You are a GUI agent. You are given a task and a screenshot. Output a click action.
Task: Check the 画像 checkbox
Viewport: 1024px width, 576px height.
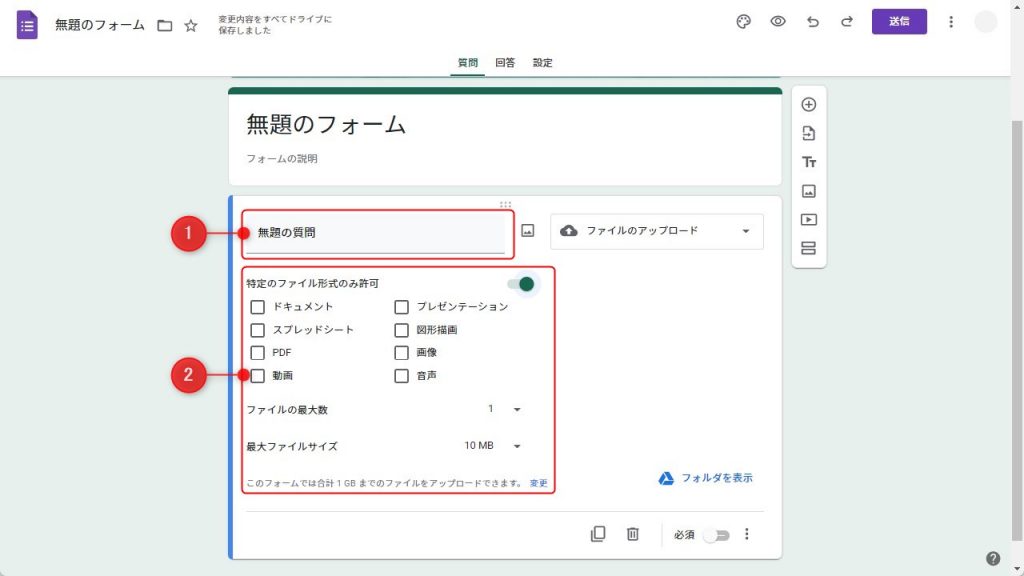[x=401, y=353]
